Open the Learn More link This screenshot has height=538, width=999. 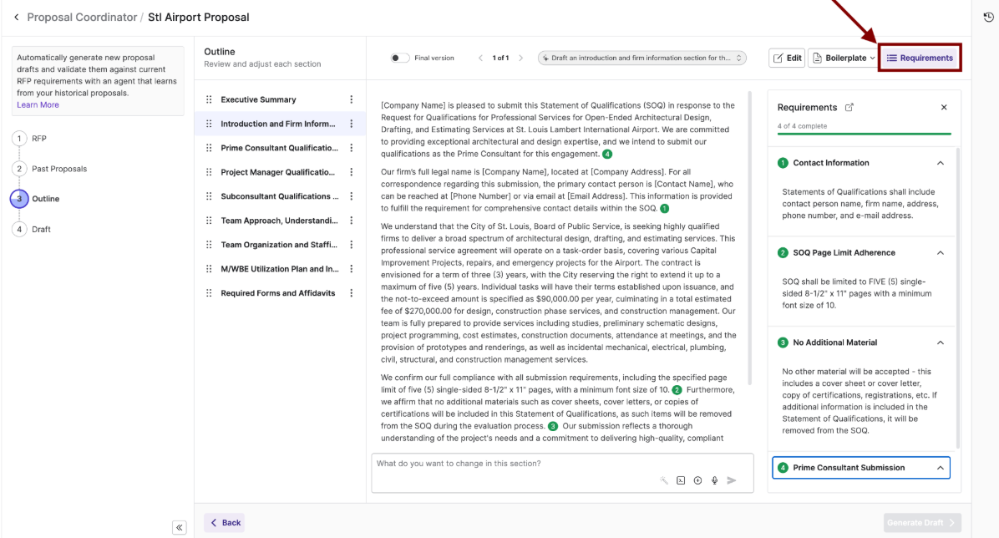[38, 105]
